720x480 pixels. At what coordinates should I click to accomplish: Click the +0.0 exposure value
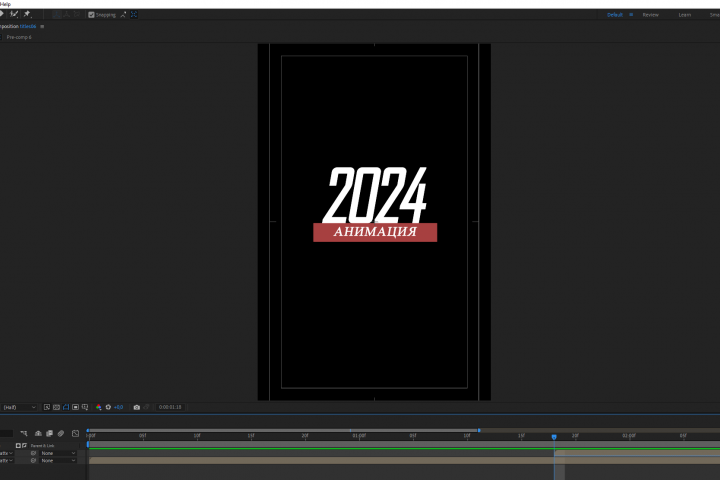[x=118, y=407]
